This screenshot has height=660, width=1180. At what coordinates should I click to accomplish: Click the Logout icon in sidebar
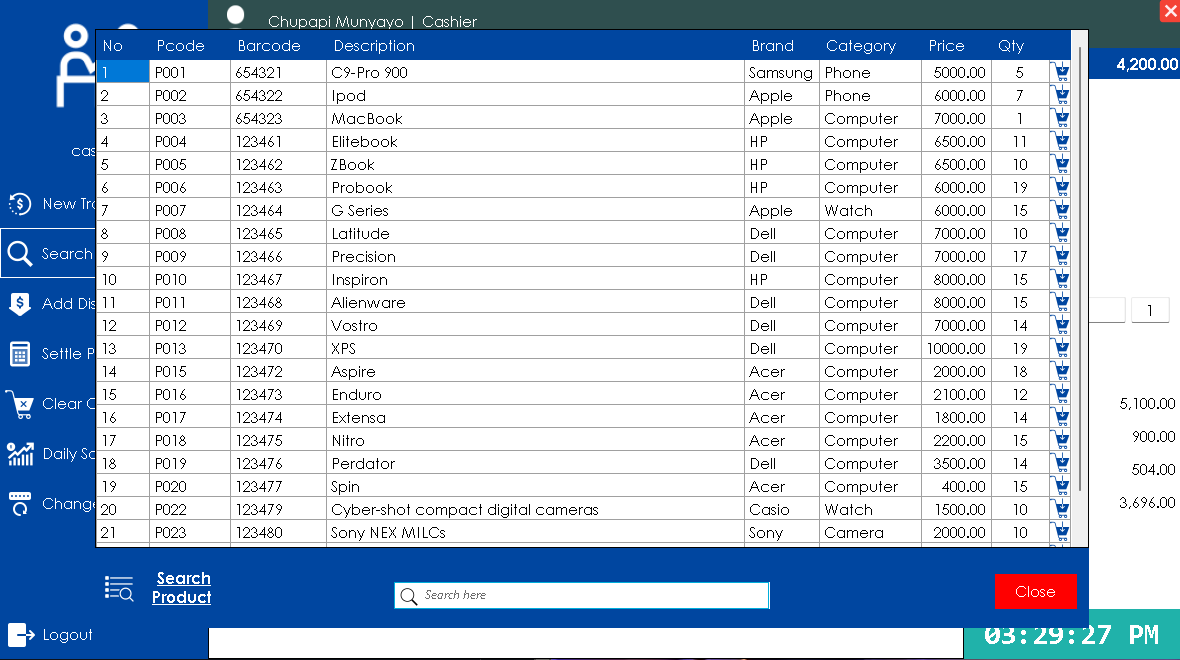[21, 634]
